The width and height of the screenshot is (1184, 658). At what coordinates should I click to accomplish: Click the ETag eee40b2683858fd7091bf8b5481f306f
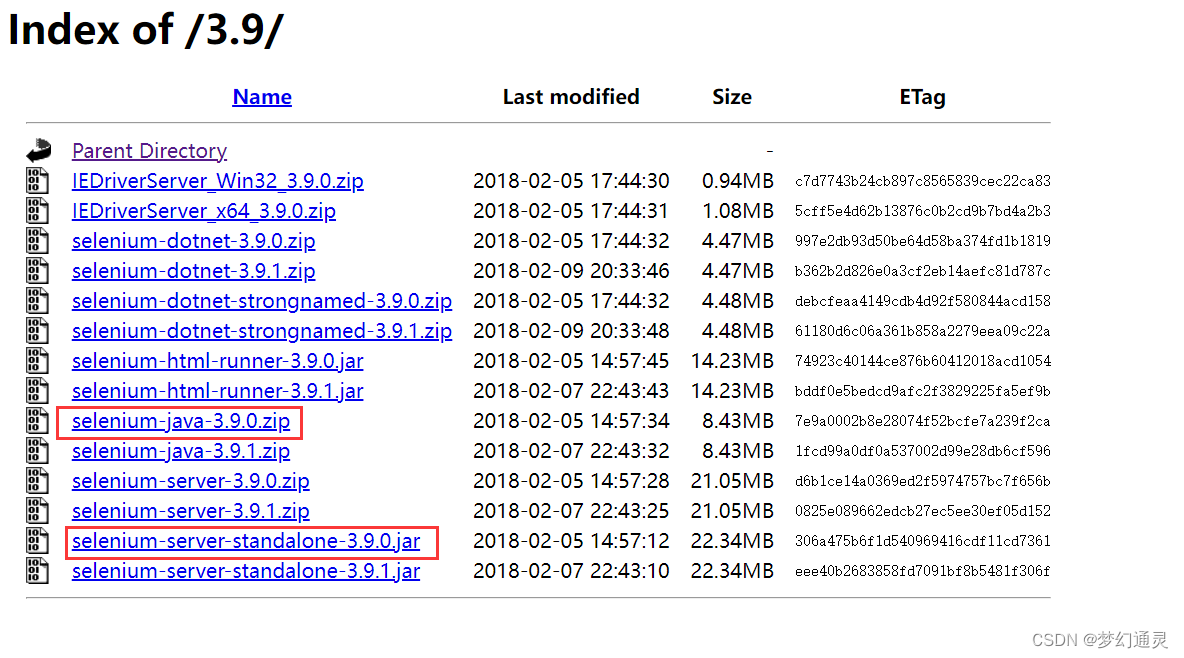pyautogui.click(x=923, y=571)
